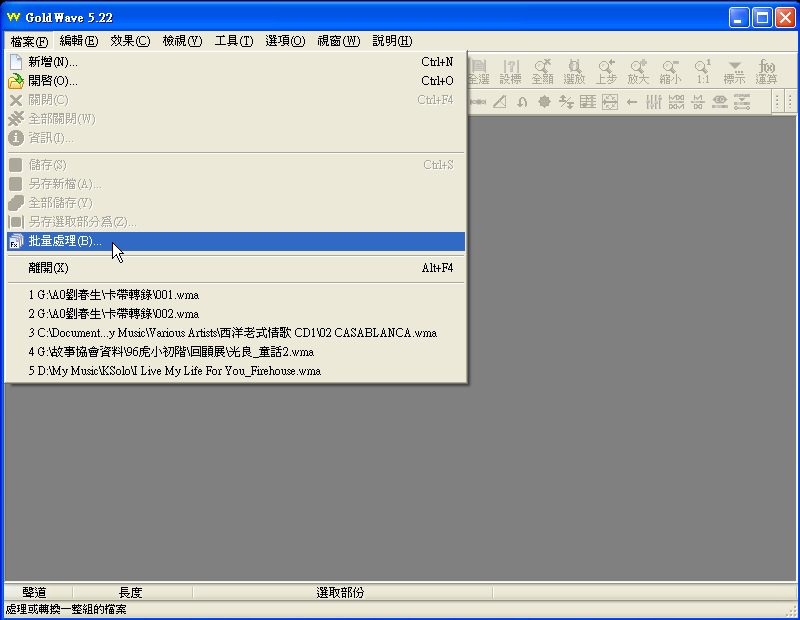The height and width of the screenshot is (620, 800).
Task: Select 離開(X) to exit GoldWave
Action: pos(48,268)
